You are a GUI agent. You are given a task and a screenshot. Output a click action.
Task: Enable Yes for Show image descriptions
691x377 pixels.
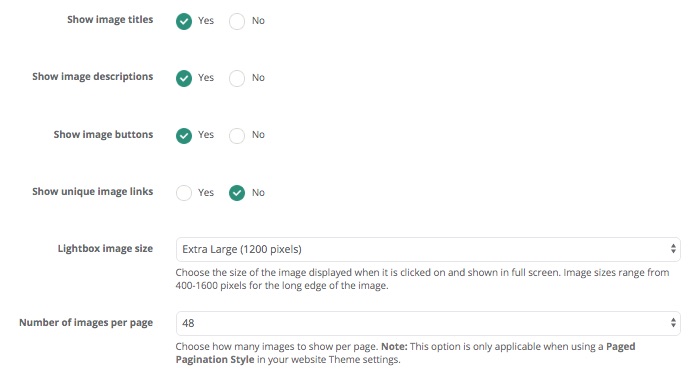[x=184, y=78]
